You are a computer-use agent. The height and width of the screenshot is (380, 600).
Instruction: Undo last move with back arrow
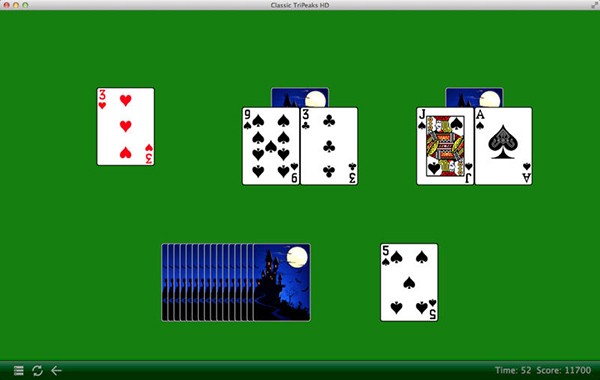pyautogui.click(x=56, y=370)
